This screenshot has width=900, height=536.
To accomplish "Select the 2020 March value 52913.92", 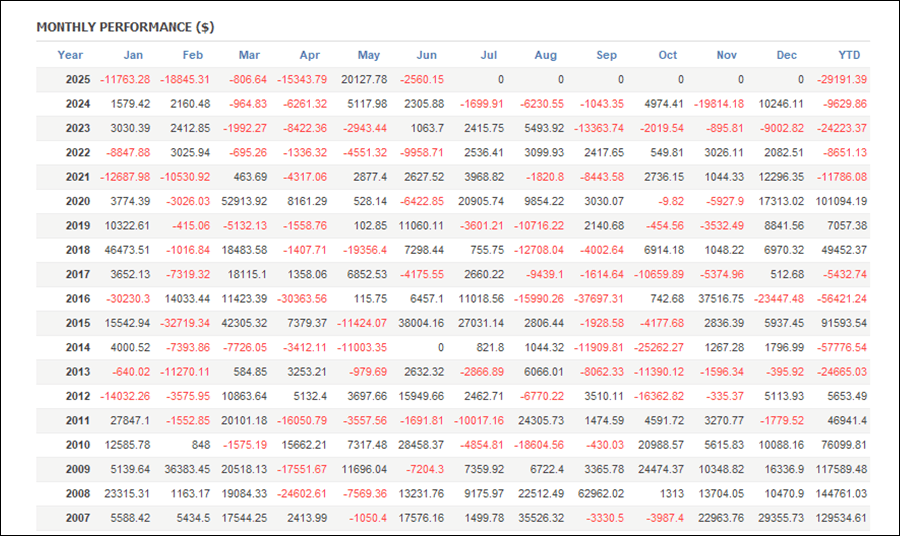I will [245, 201].
